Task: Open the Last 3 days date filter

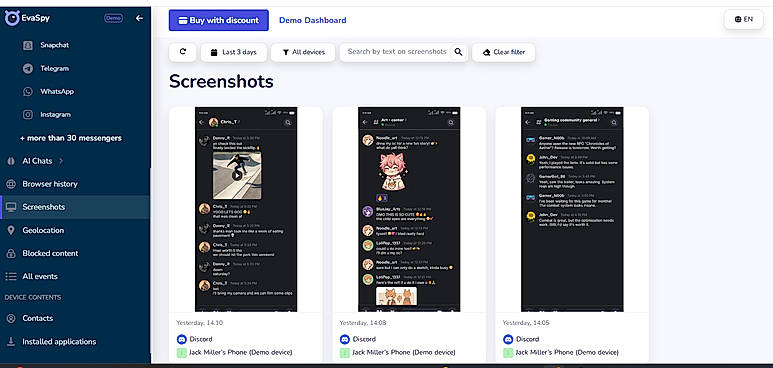Action: coord(234,52)
